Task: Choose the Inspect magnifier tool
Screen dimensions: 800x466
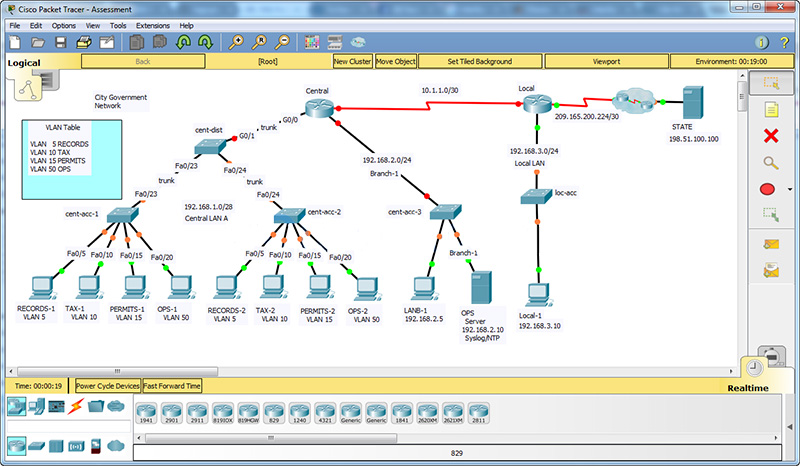Action: pos(771,163)
